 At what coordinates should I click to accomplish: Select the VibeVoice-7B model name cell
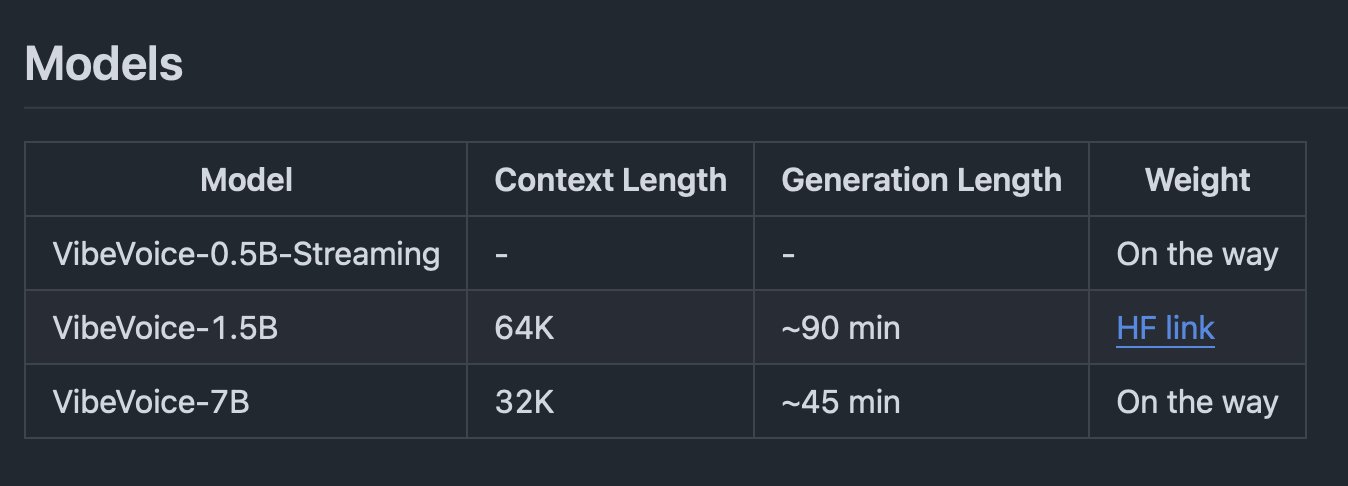(x=246, y=402)
